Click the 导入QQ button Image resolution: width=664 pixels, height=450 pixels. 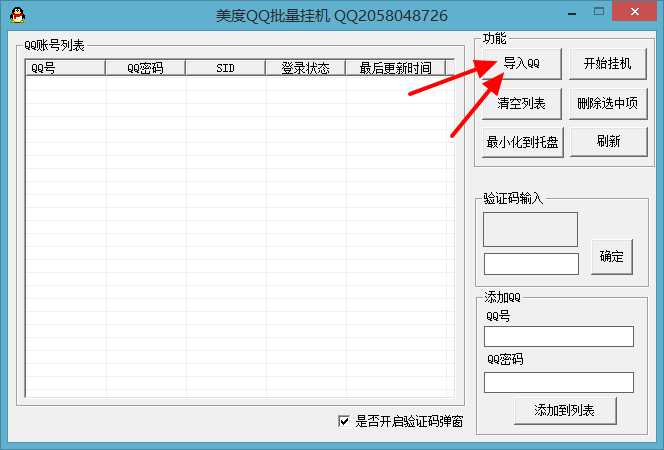point(522,63)
